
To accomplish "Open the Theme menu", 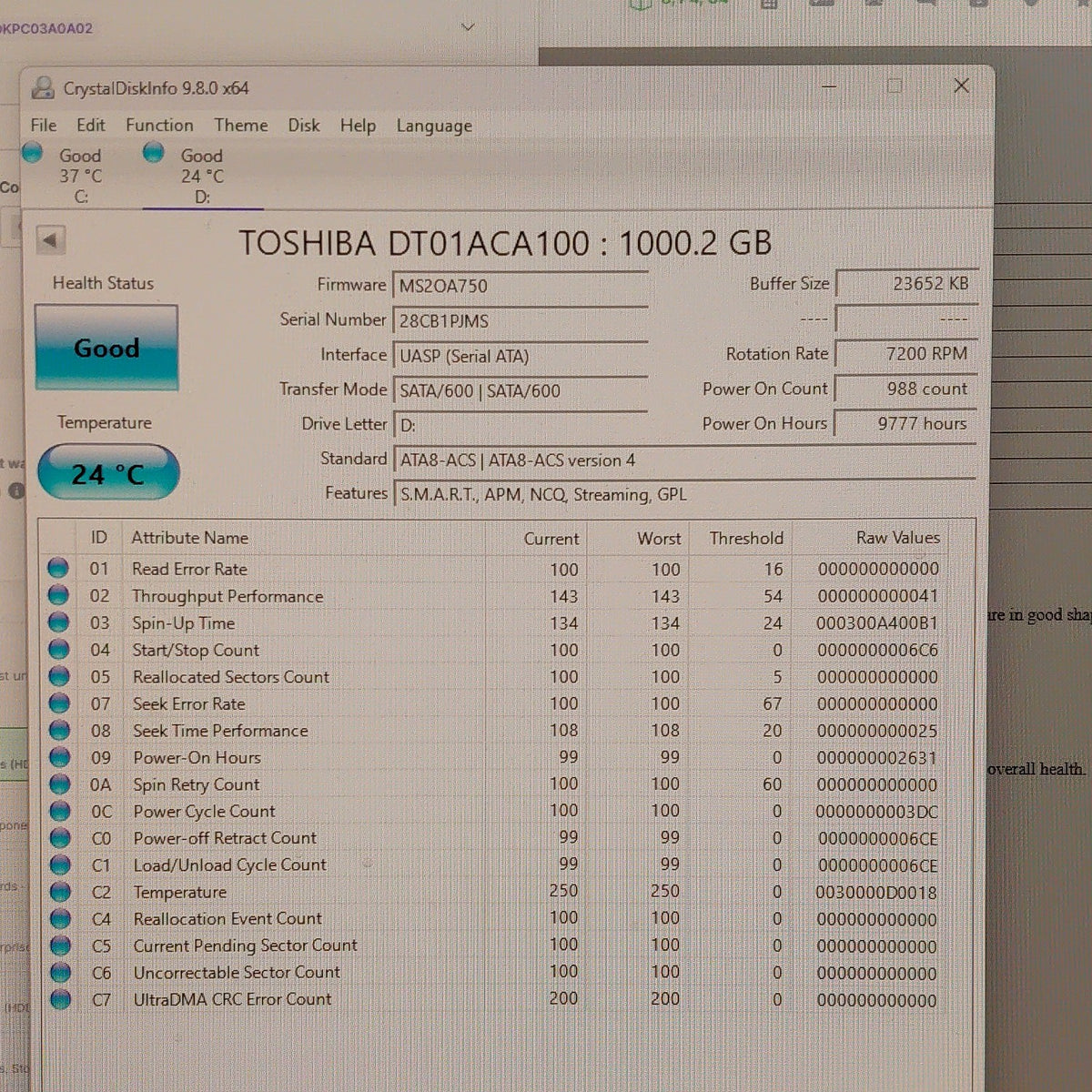I will point(240,126).
